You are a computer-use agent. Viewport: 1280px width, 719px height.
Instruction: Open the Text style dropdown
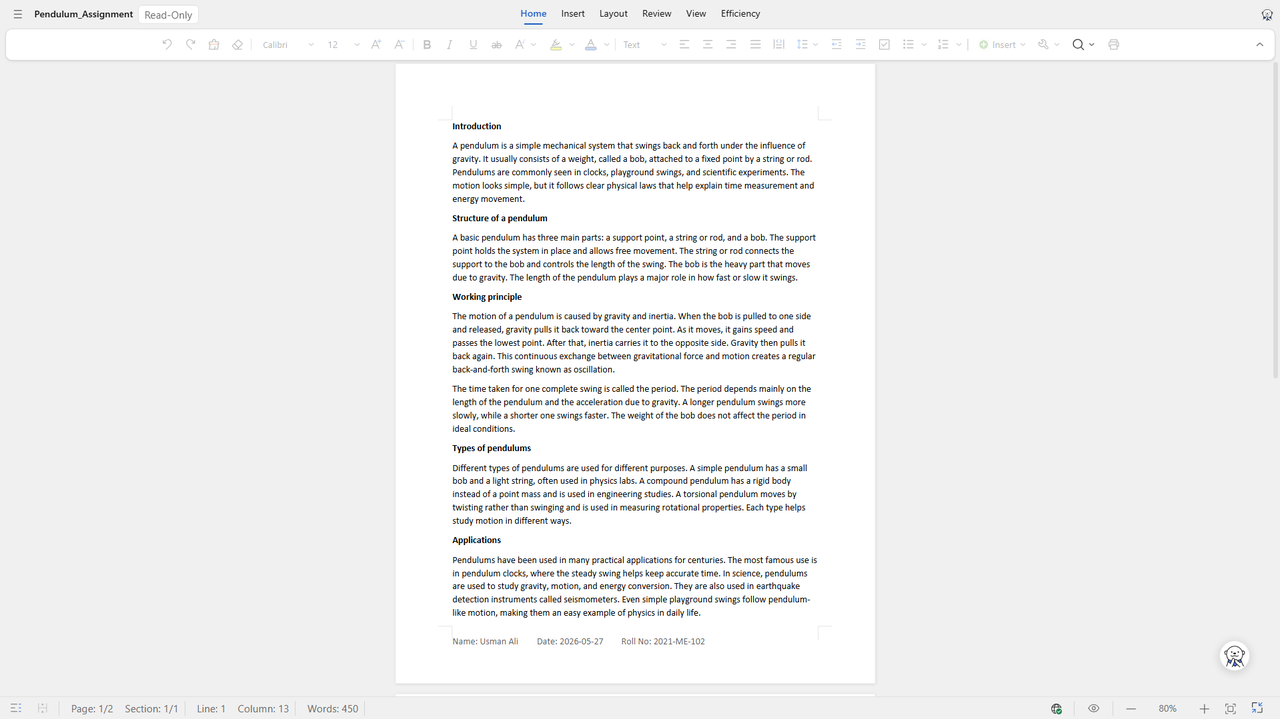coord(645,45)
